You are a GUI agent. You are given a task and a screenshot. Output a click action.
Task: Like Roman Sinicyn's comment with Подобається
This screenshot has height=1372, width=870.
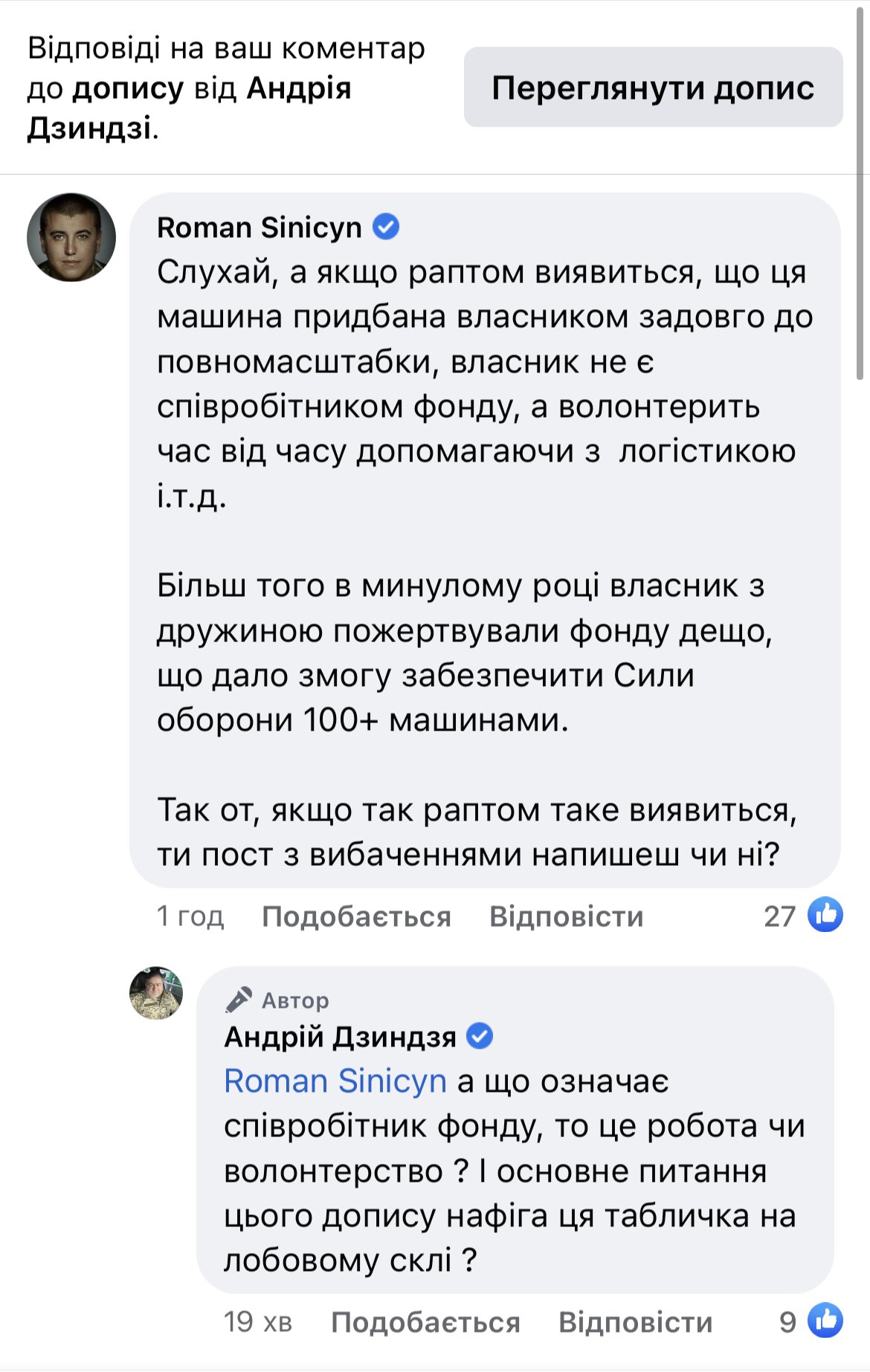click(356, 916)
